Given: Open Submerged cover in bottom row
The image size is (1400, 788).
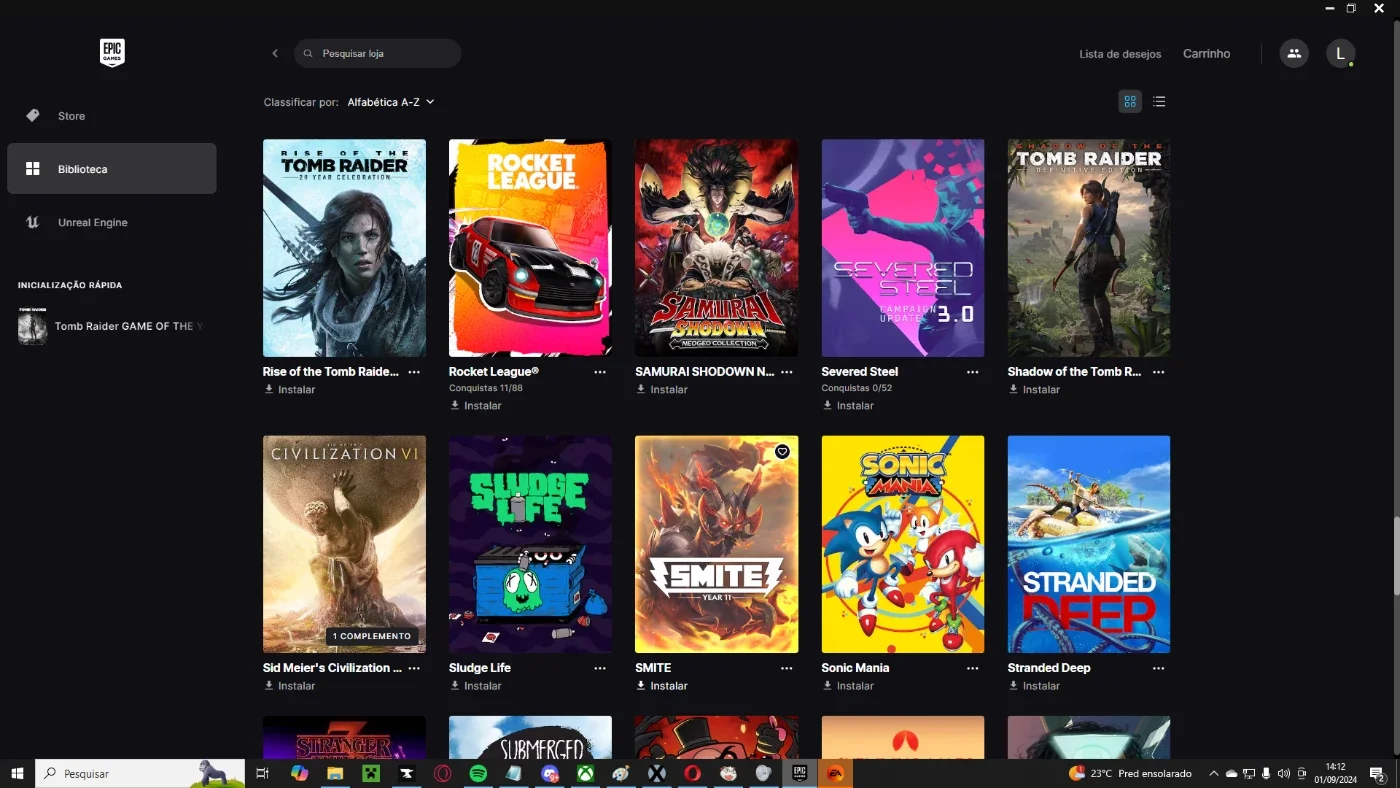Looking at the screenshot, I should (x=530, y=738).
